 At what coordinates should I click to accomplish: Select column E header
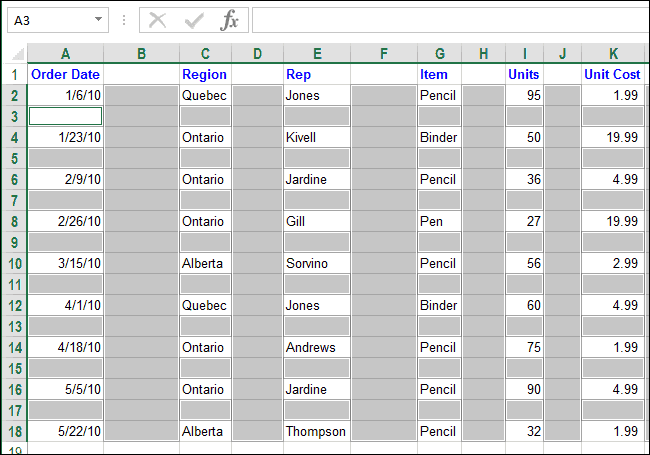pos(316,53)
